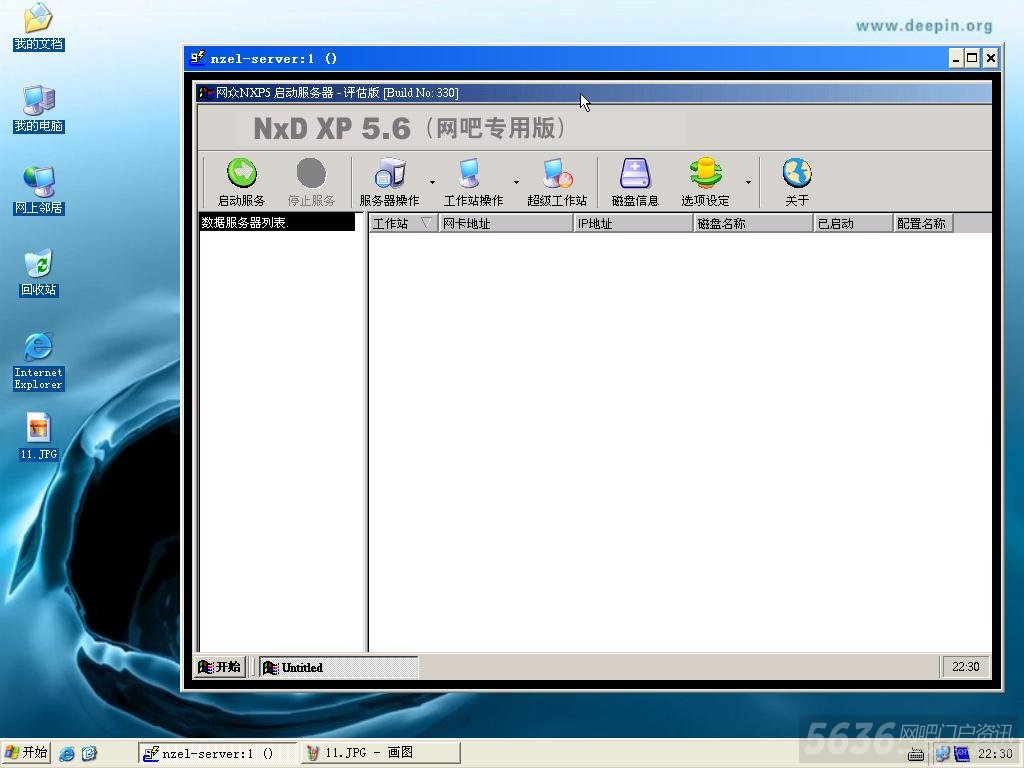Sort by 工作站 column header
The height and width of the screenshot is (768, 1024).
403,223
